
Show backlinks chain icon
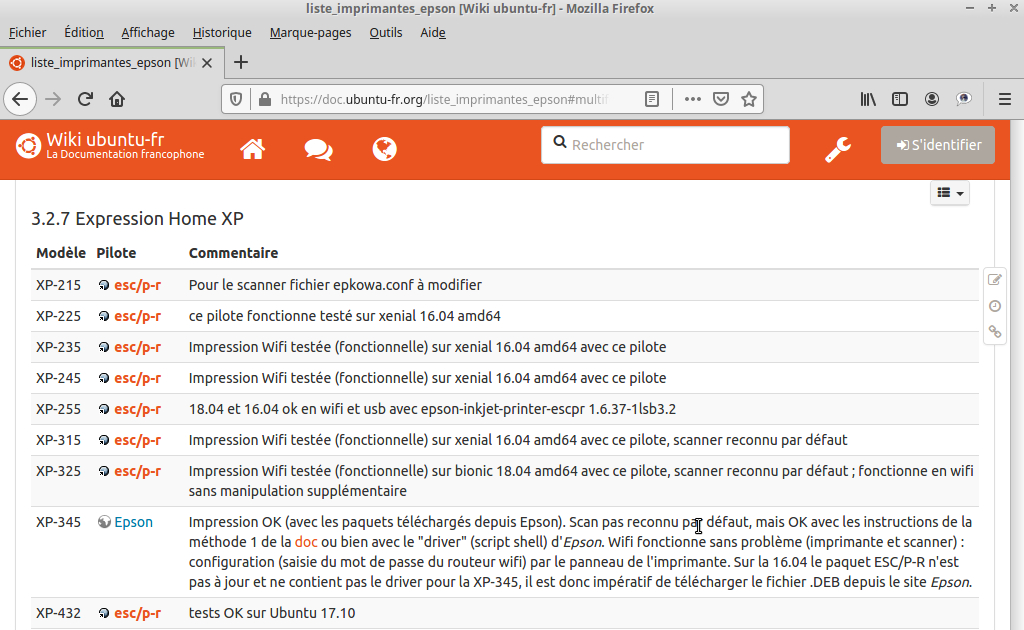pyautogui.click(x=995, y=332)
